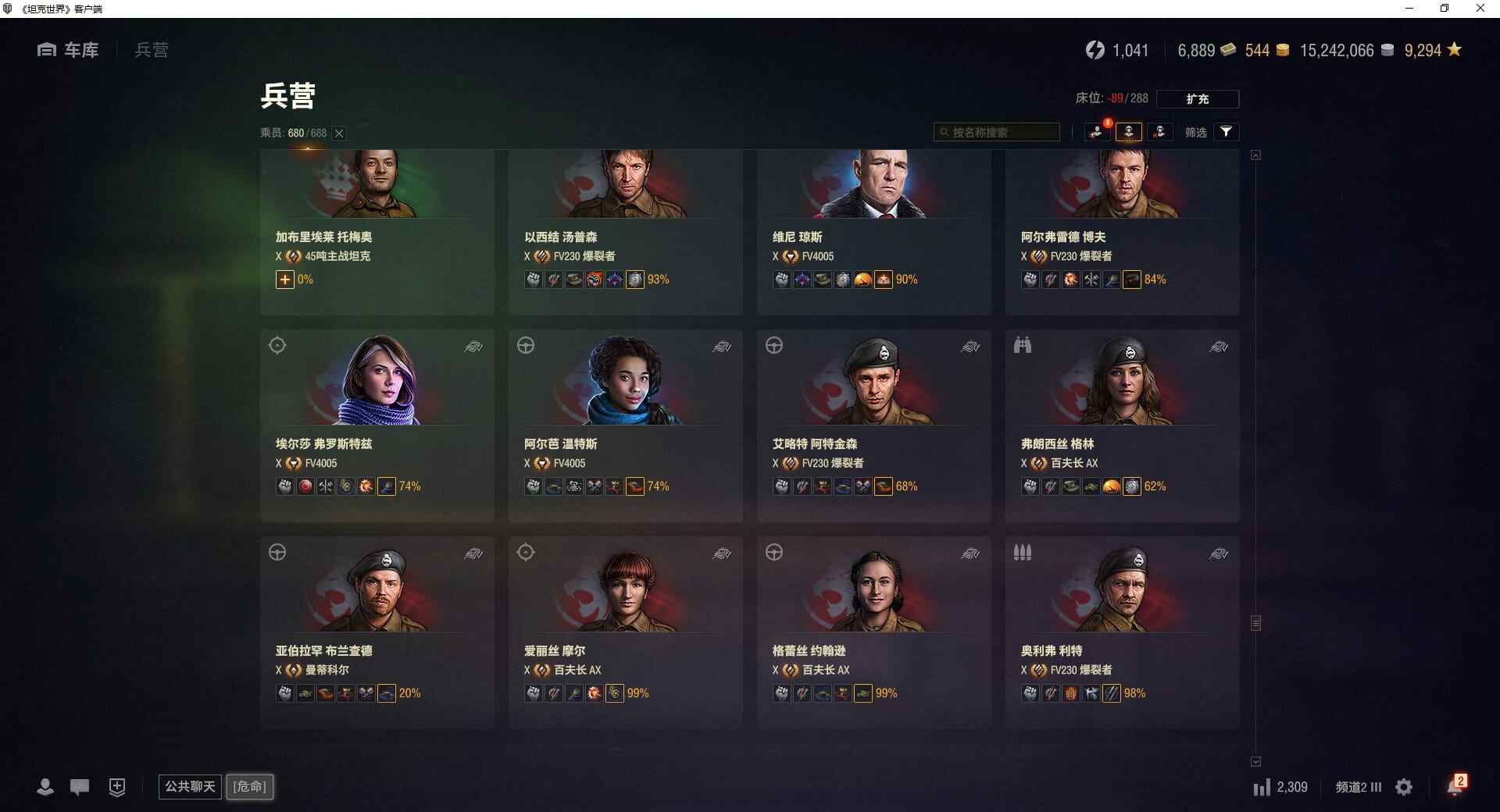Image resolution: width=1500 pixels, height=812 pixels.
Task: Select the 埃尔莎 弗罗斯特兹 crew member portrait
Action: point(378,380)
